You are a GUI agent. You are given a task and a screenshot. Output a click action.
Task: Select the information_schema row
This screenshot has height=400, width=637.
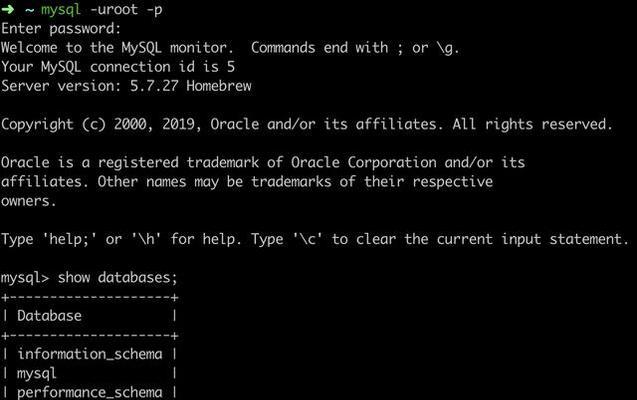89,354
